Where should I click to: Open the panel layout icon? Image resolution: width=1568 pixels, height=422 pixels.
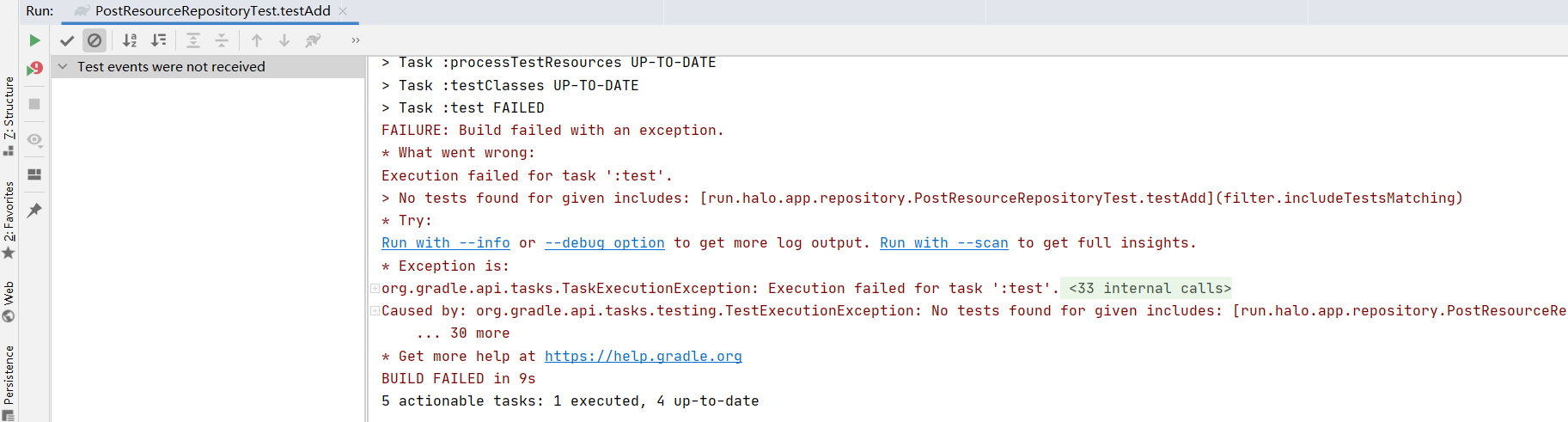[x=34, y=174]
